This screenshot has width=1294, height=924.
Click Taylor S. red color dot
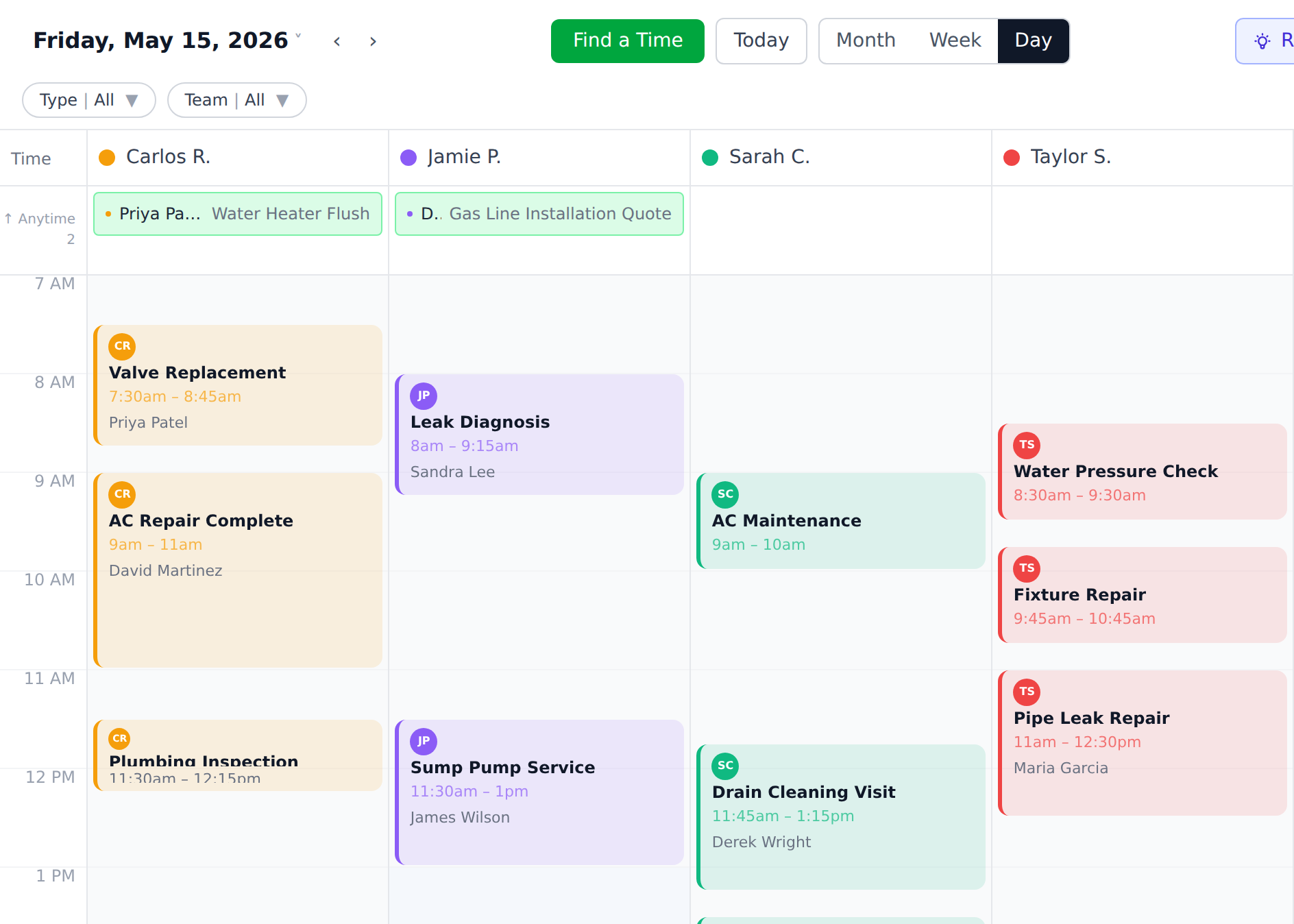(1012, 158)
